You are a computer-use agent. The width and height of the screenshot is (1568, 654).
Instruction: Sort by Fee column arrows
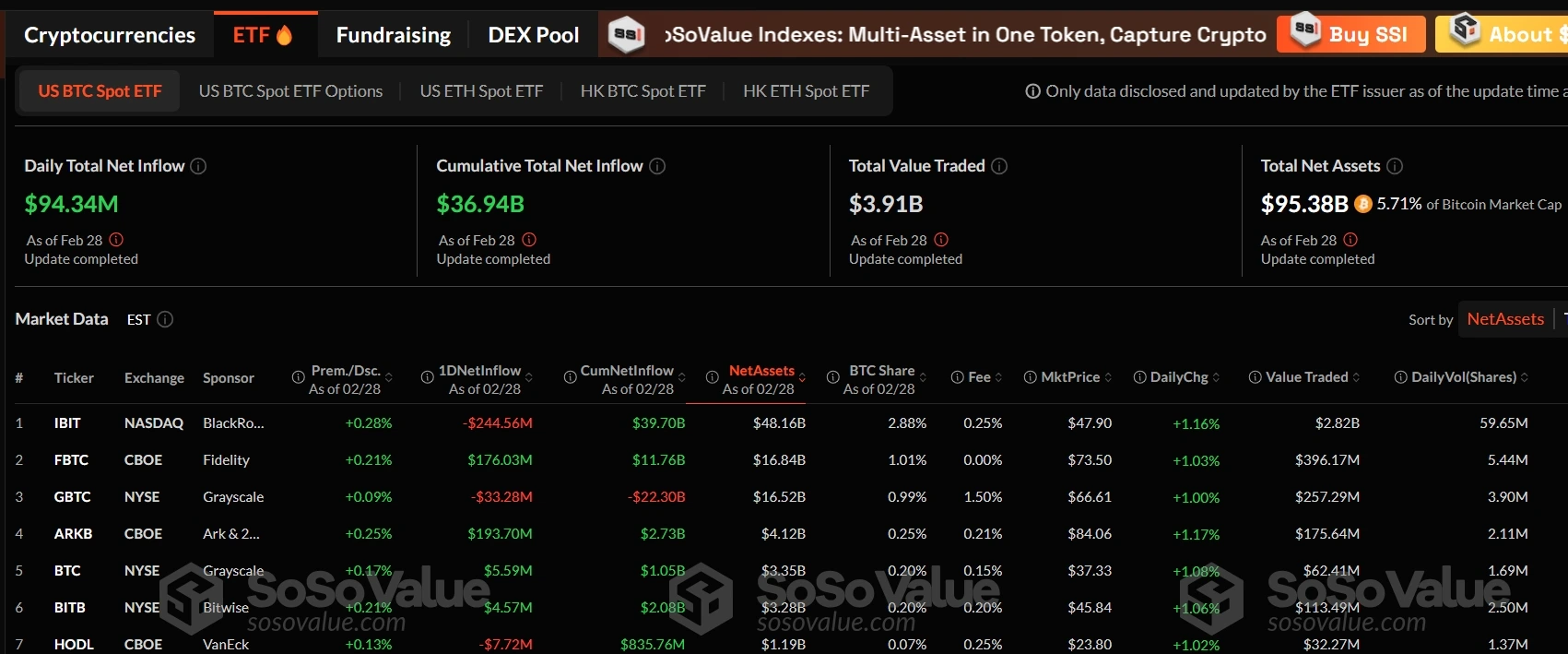pyautogui.click(x=999, y=377)
